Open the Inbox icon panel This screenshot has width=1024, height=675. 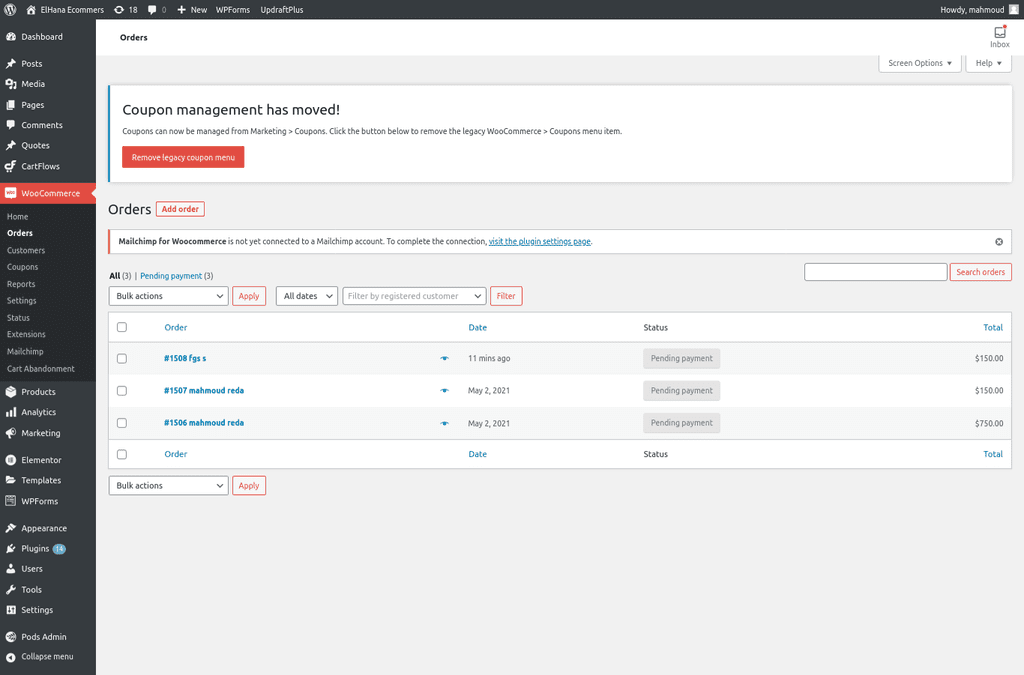click(999, 33)
